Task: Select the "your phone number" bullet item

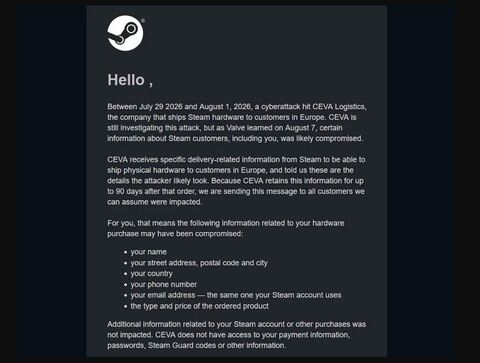Action: pyautogui.click(x=163, y=284)
